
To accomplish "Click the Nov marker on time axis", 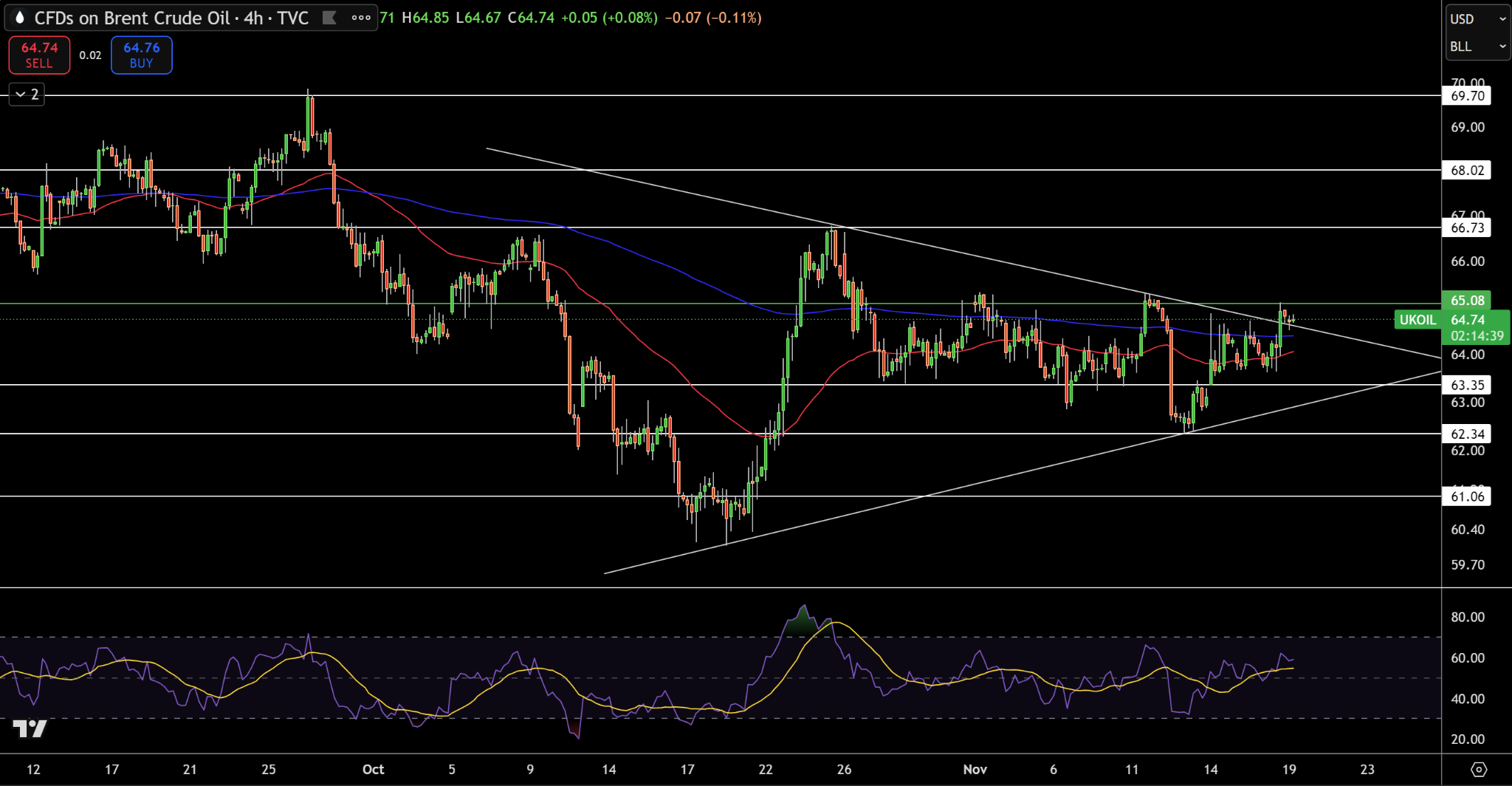I will pyautogui.click(x=975, y=769).
